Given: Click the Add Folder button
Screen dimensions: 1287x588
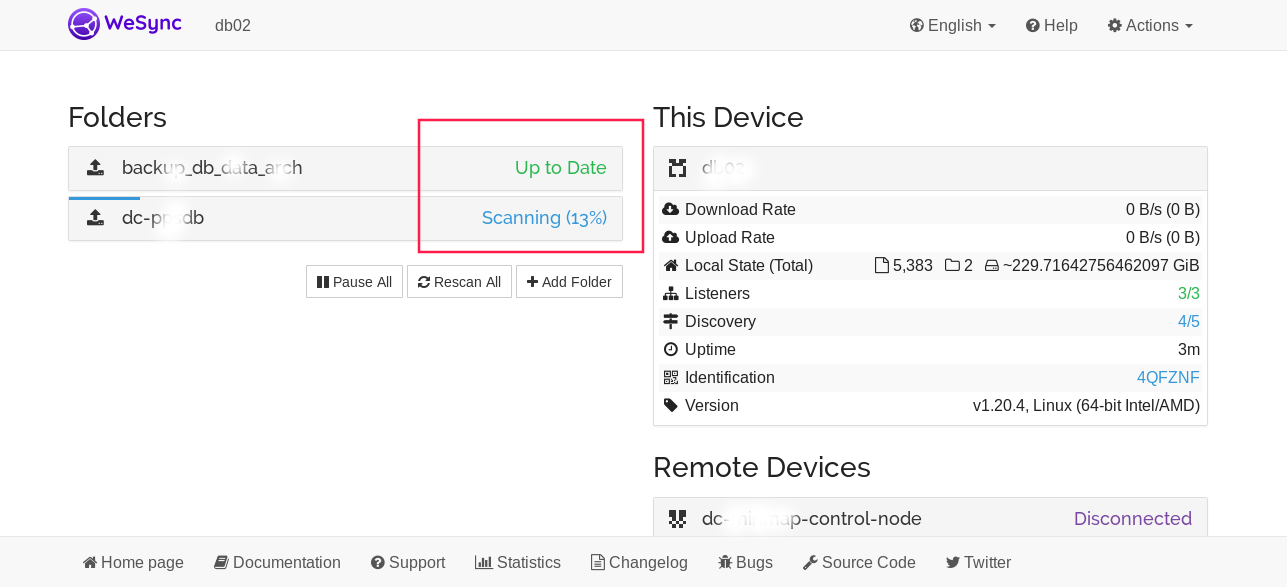Looking at the screenshot, I should 569,282.
